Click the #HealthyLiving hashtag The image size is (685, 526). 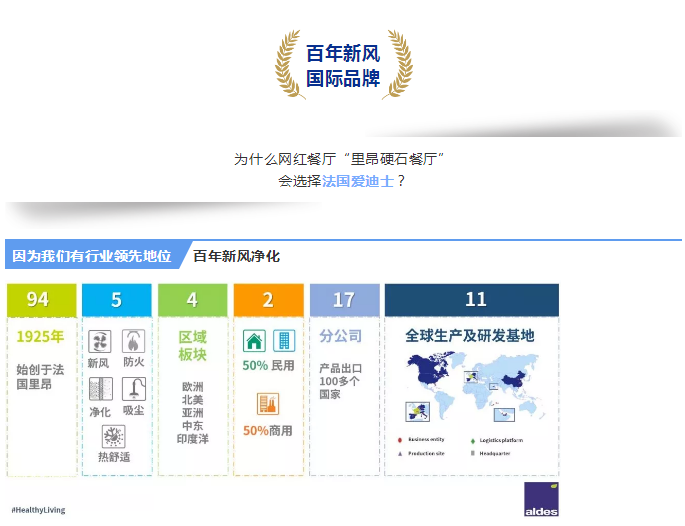38,510
